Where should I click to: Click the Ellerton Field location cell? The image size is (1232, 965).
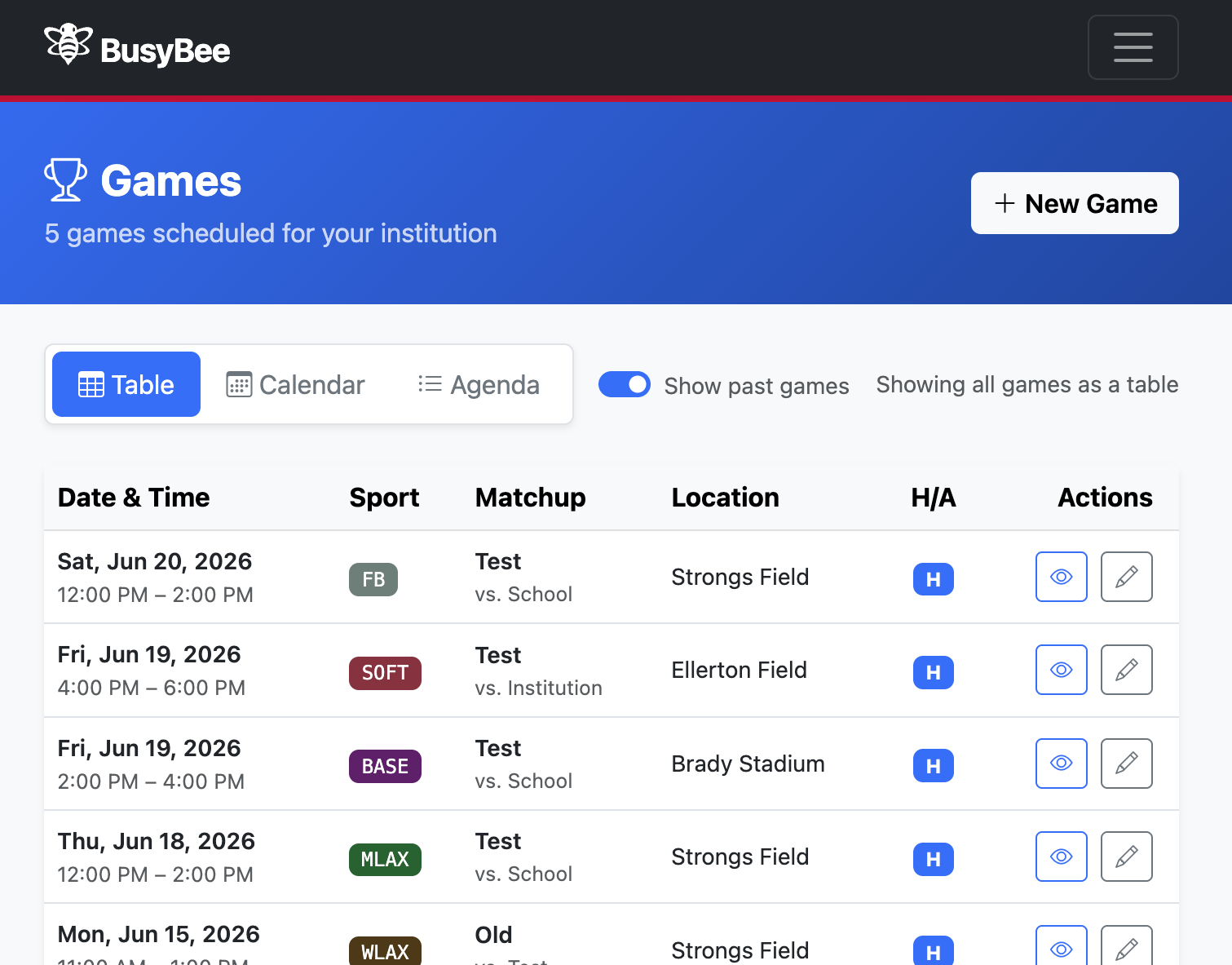(x=739, y=670)
